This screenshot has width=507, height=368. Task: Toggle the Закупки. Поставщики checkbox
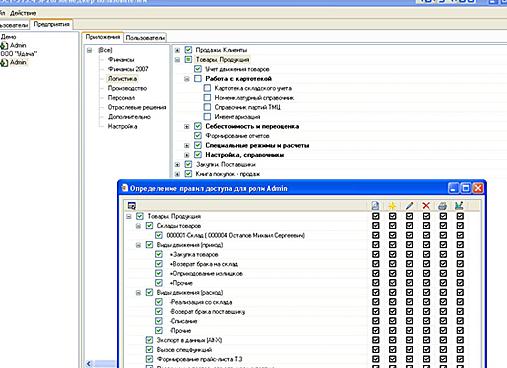(188, 164)
